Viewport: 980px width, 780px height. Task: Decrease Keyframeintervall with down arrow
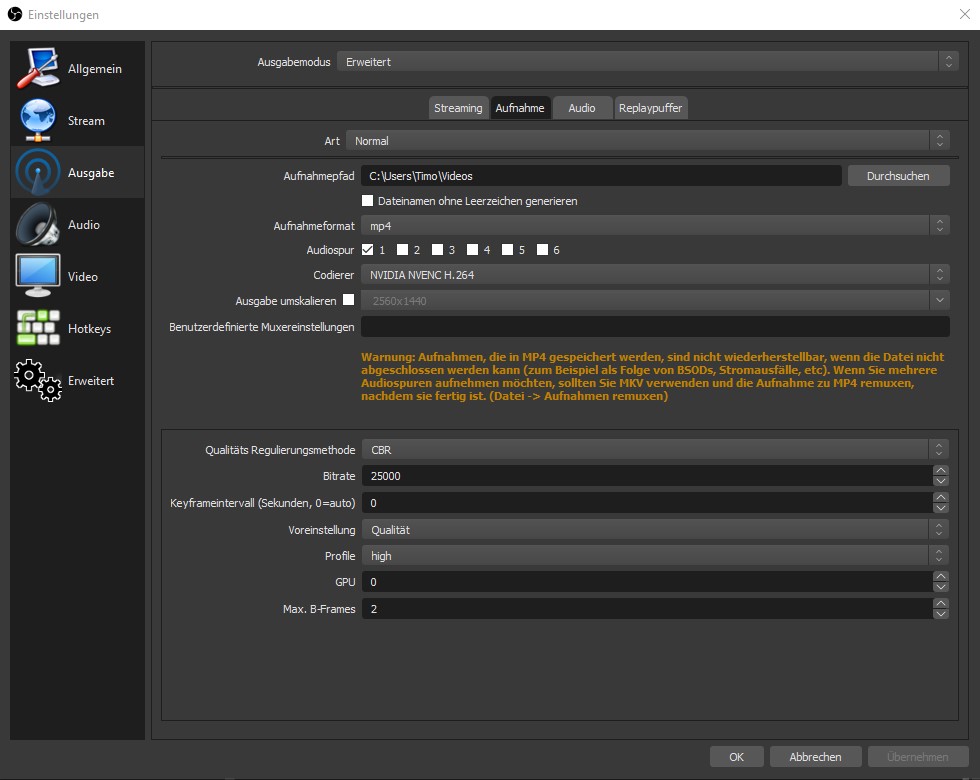pyautogui.click(x=941, y=508)
